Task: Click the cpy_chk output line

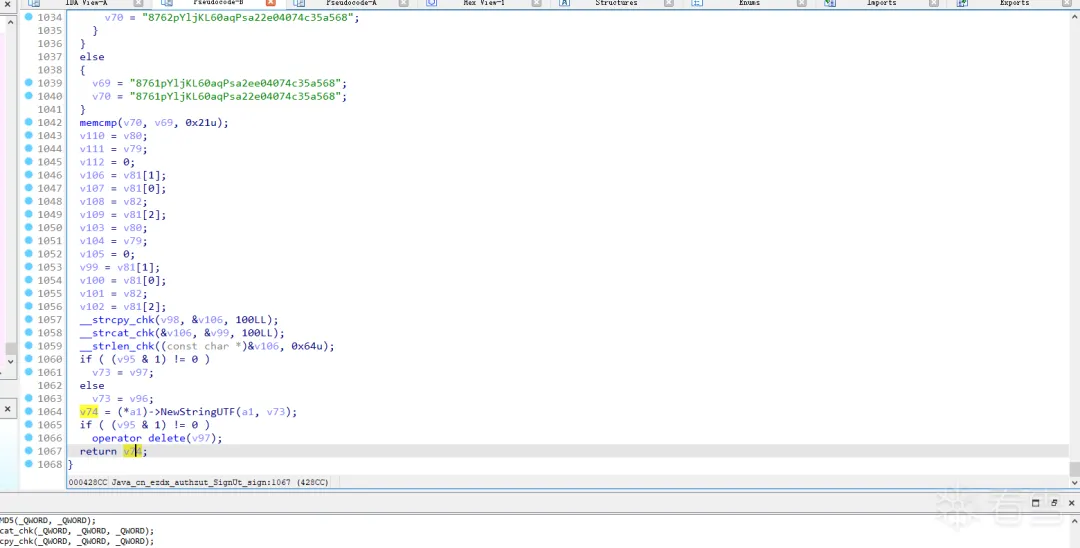Action: tap(77, 541)
